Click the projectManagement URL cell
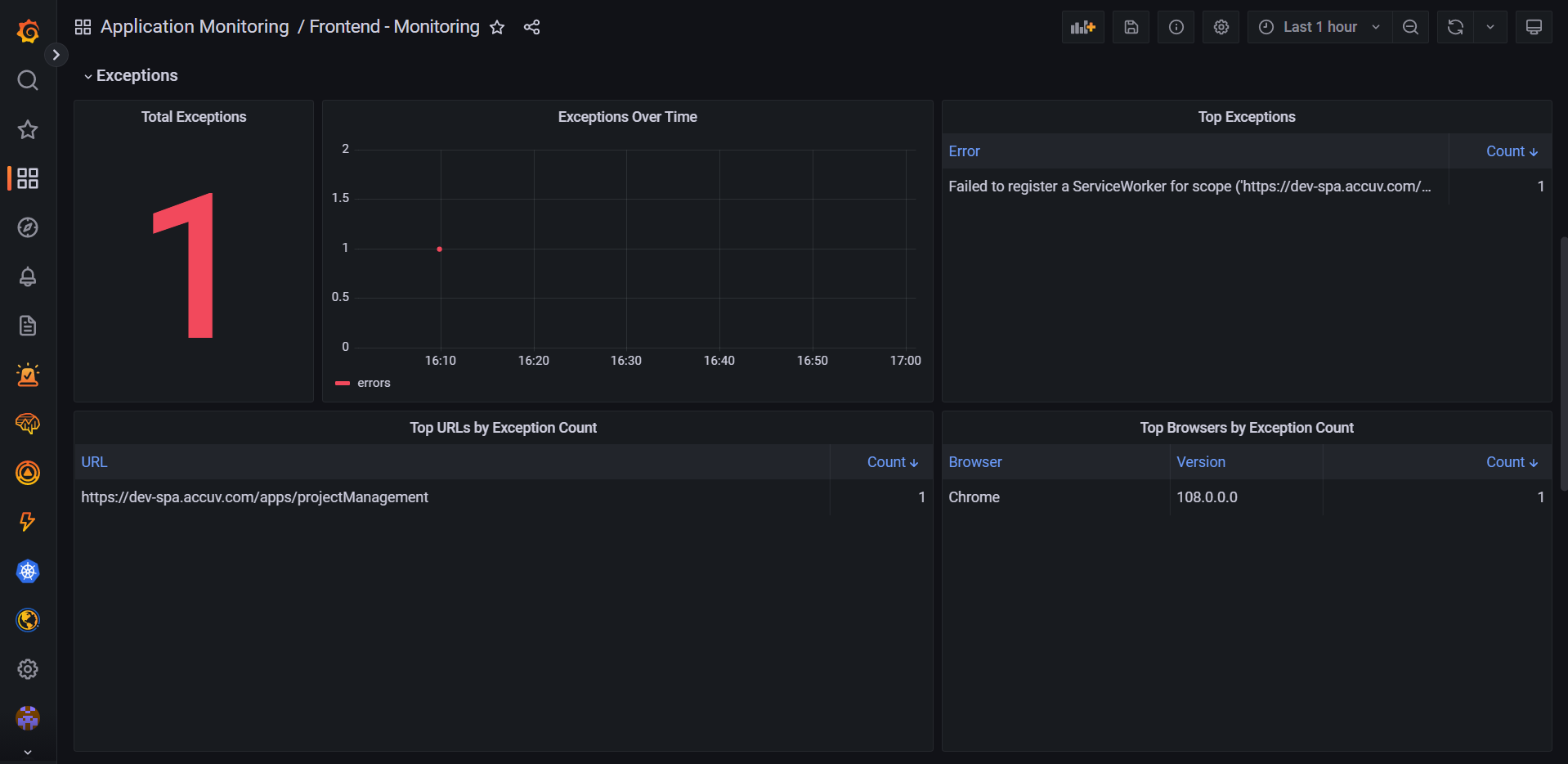Viewport: 1568px width, 764px height. click(x=254, y=497)
